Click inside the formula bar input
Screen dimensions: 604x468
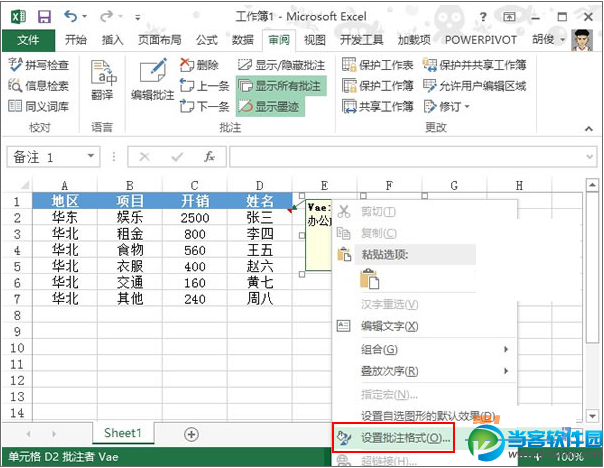(x=408, y=157)
